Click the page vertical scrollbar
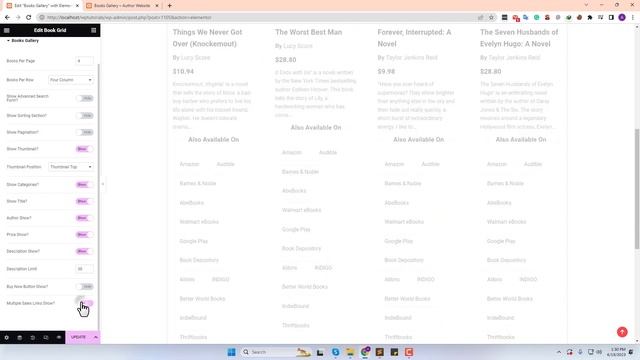Screen dimensions: 640x360 [x=637, y=188]
